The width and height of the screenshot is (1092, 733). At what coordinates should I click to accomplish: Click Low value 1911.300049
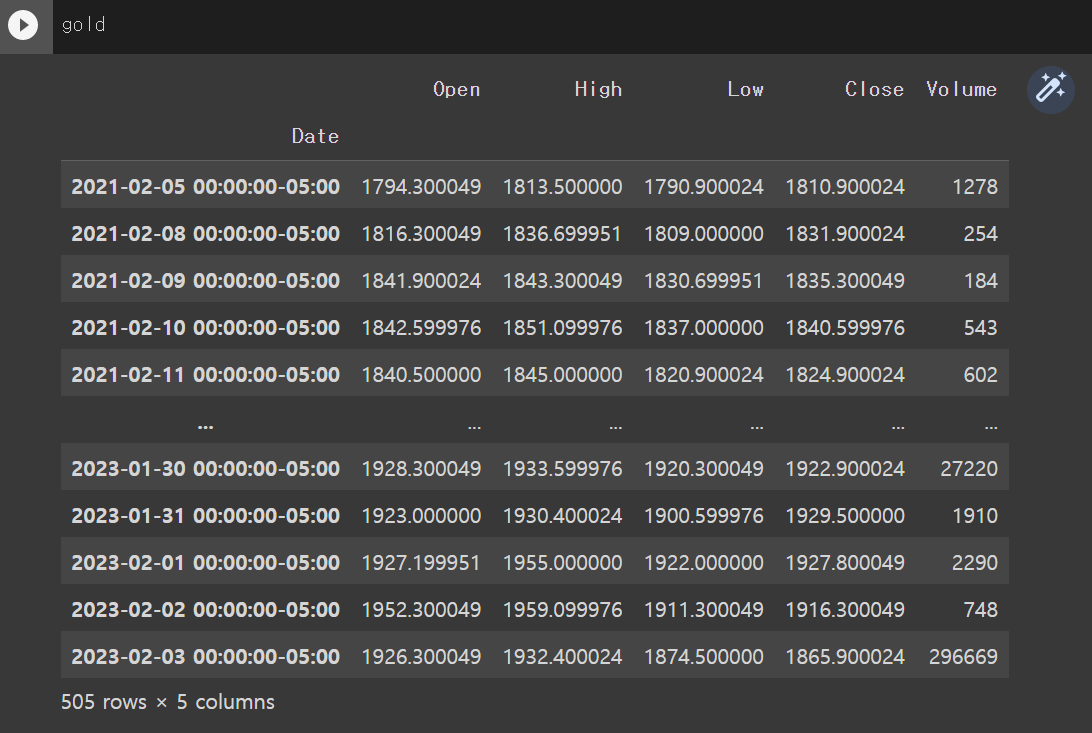[703, 610]
